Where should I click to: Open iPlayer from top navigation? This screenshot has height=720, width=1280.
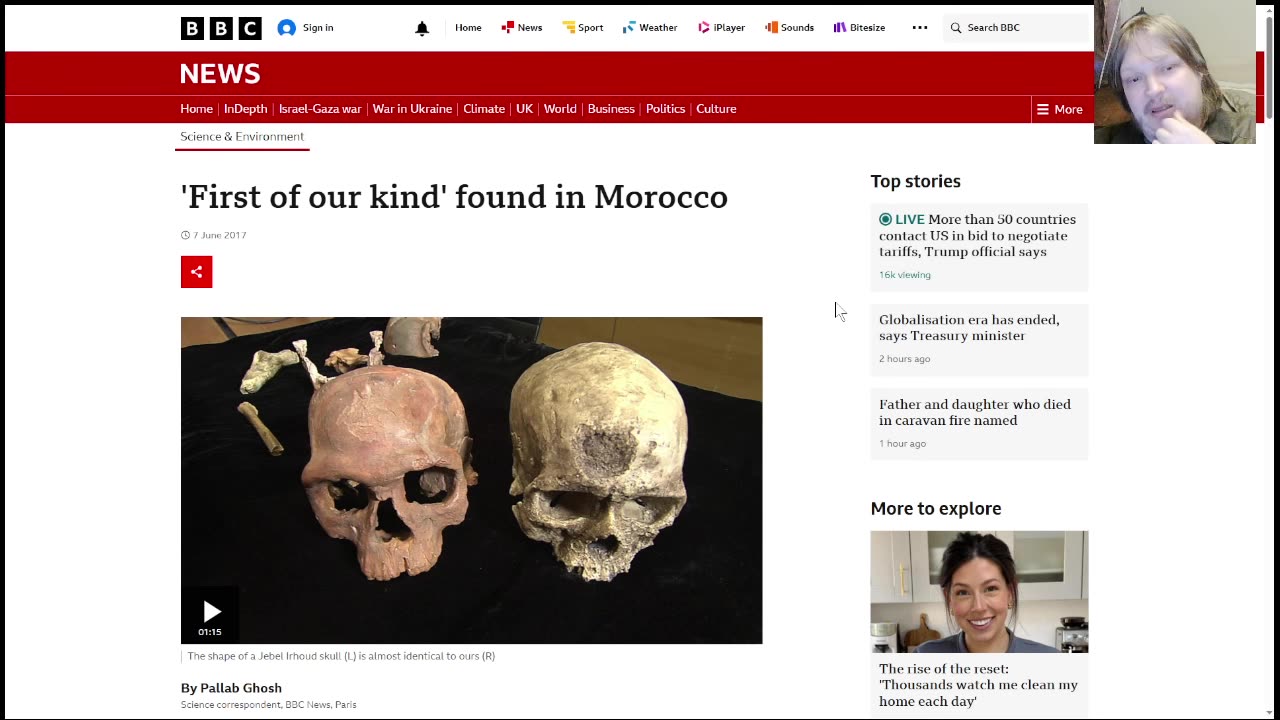721,28
